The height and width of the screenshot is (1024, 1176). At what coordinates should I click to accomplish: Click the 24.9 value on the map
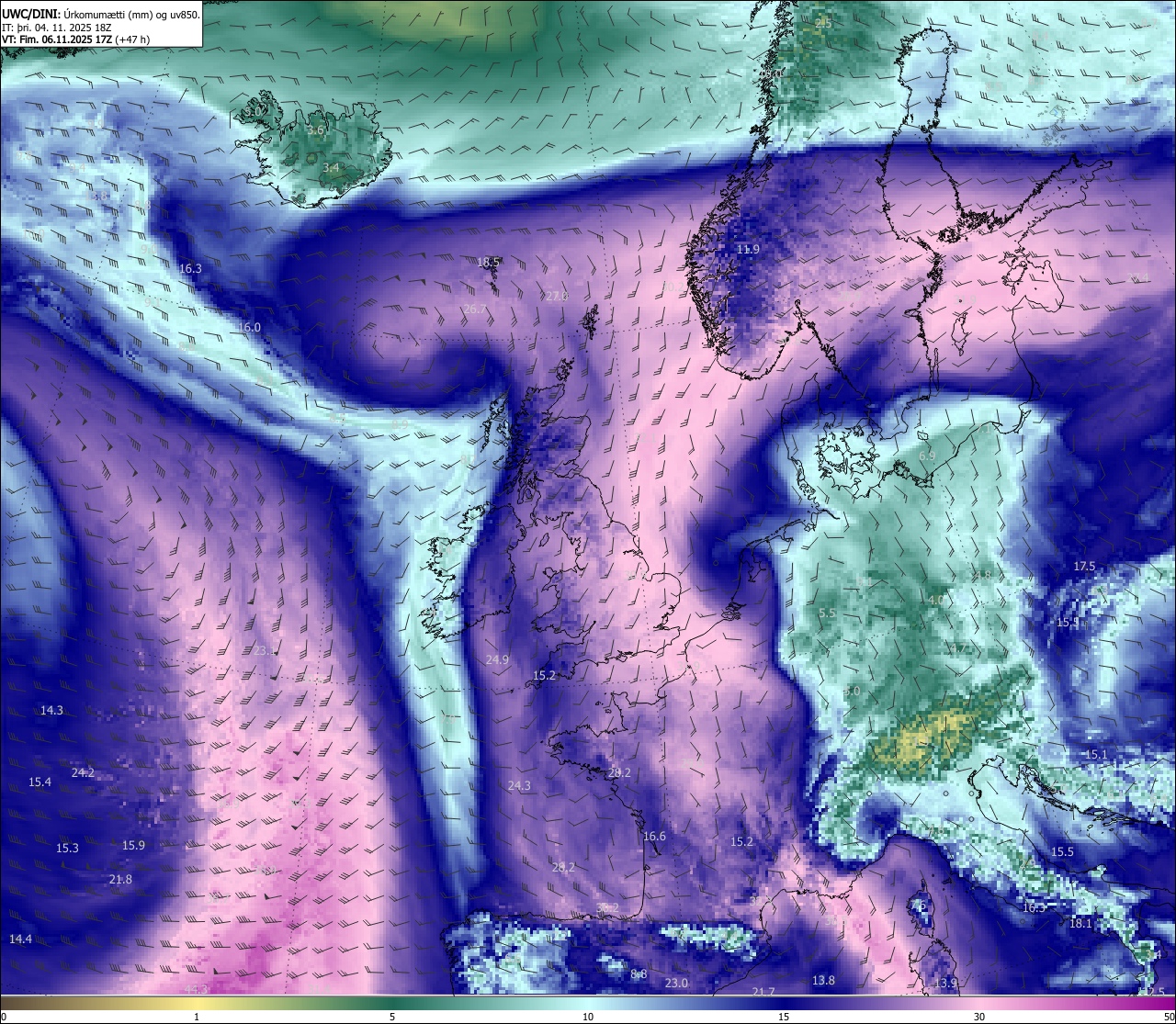pos(497,660)
